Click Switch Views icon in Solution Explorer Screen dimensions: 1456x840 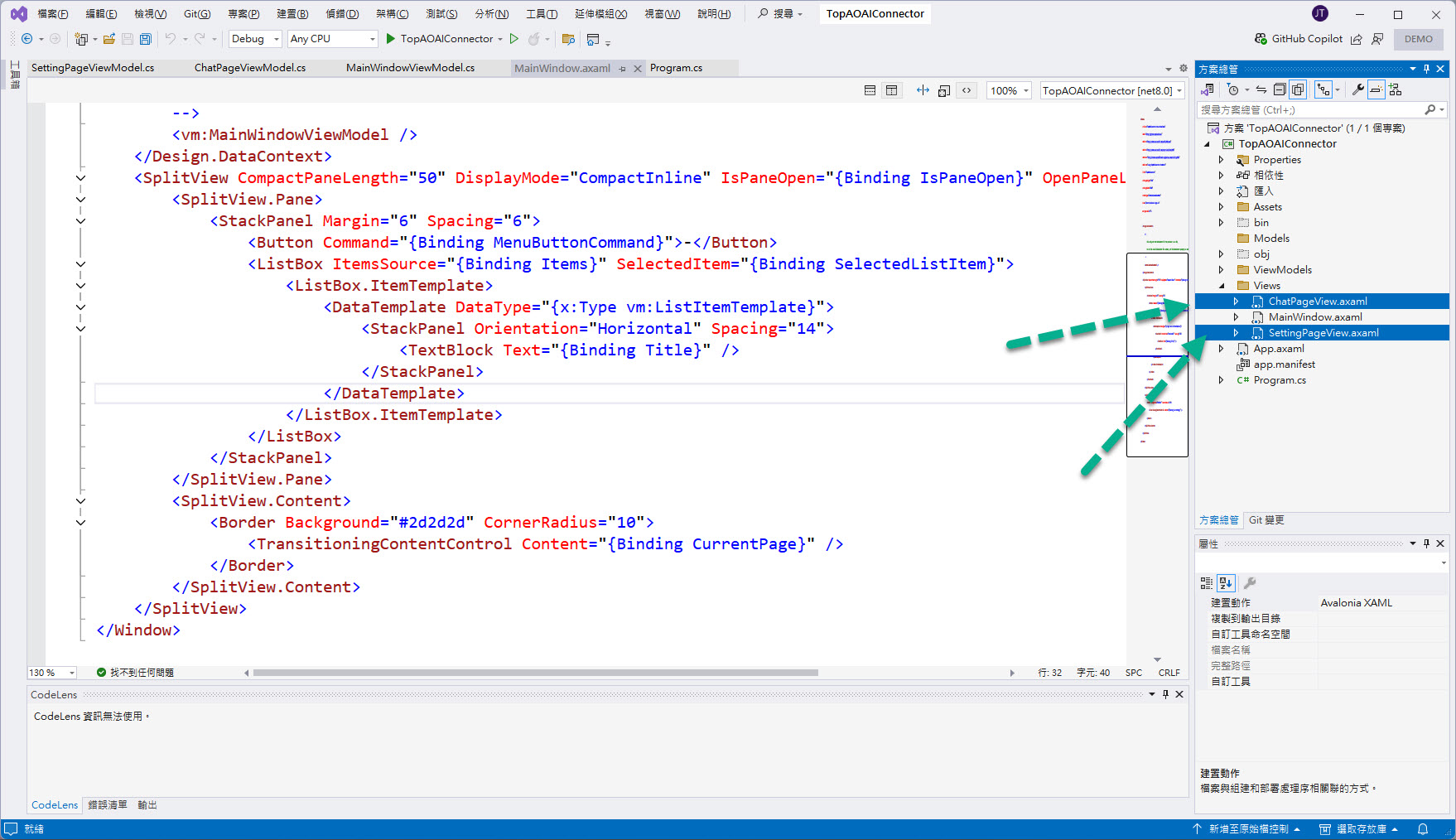click(1208, 89)
